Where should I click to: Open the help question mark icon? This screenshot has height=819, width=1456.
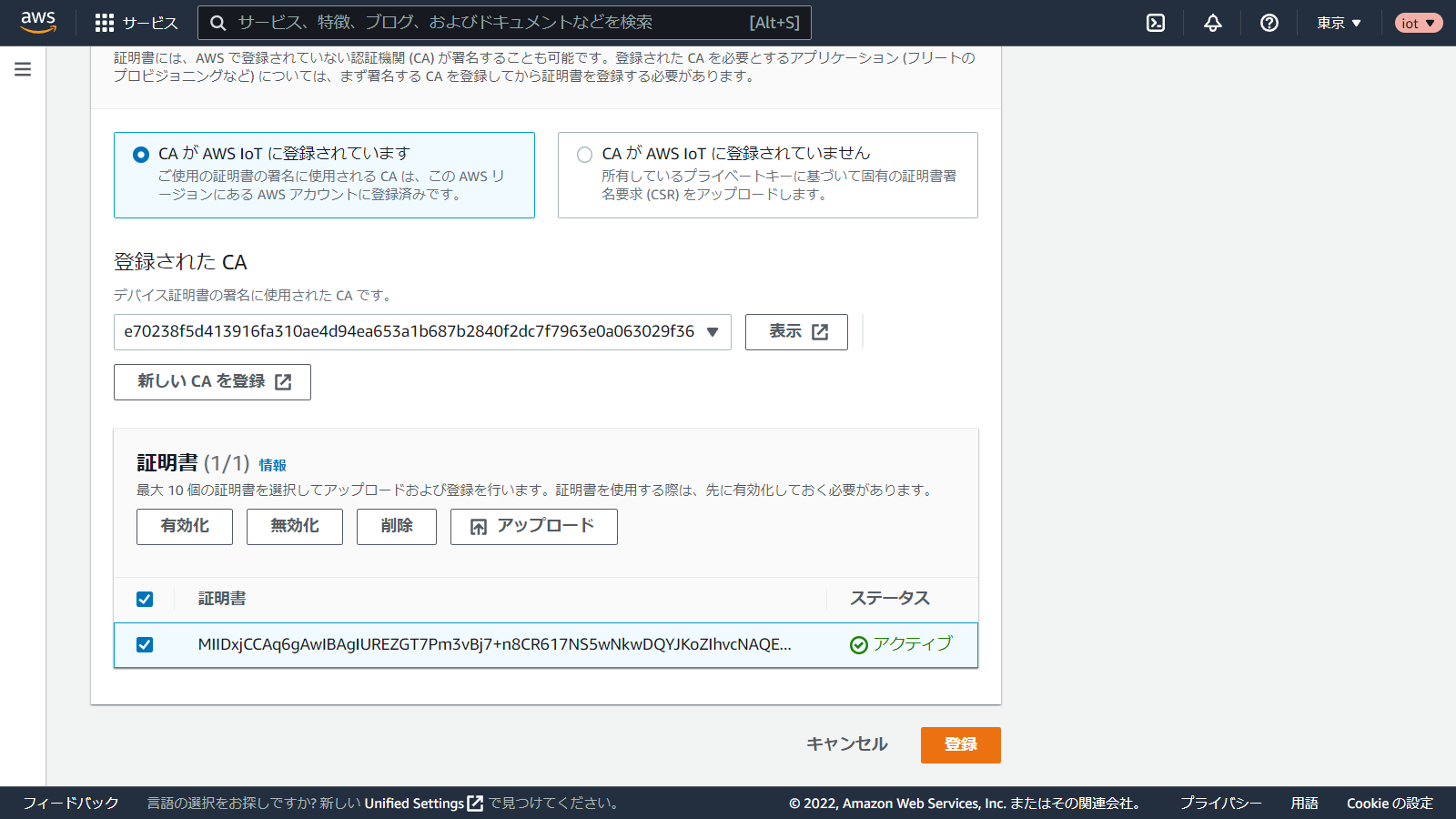click(1269, 23)
